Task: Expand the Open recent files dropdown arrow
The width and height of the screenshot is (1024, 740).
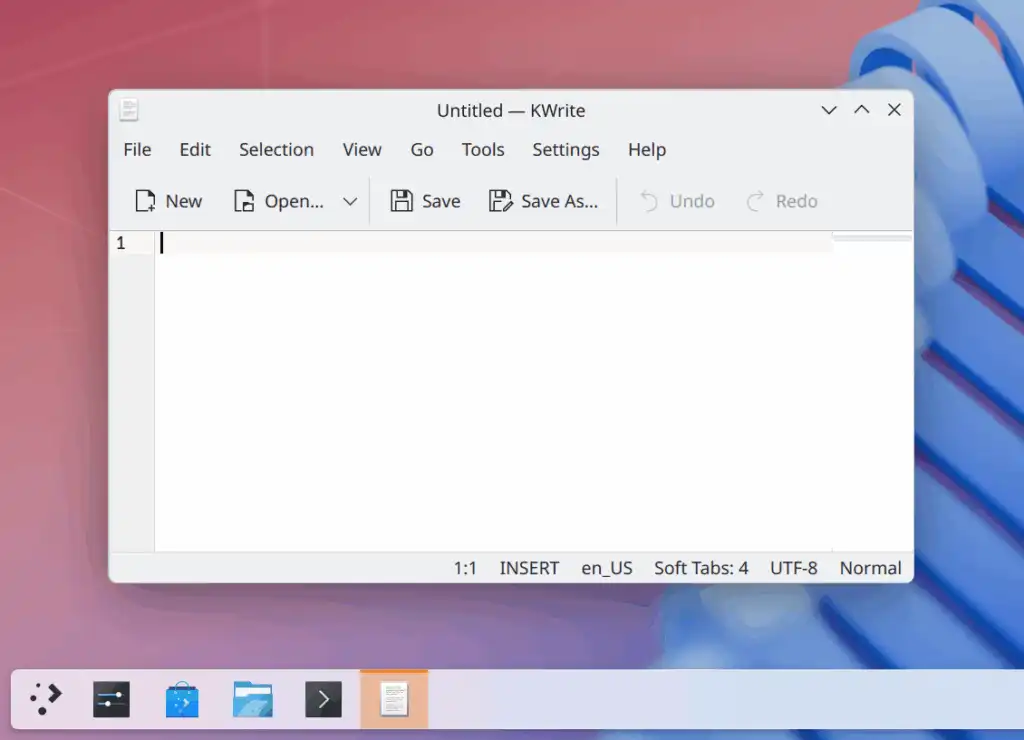Action: 350,201
